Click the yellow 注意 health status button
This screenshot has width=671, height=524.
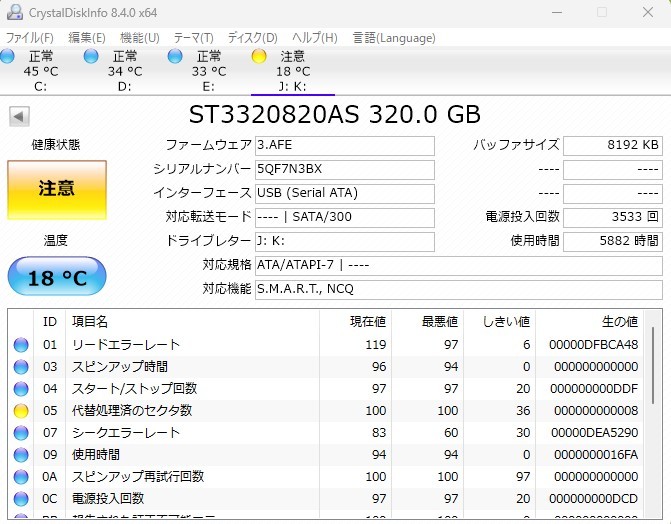pyautogui.click(x=56, y=189)
